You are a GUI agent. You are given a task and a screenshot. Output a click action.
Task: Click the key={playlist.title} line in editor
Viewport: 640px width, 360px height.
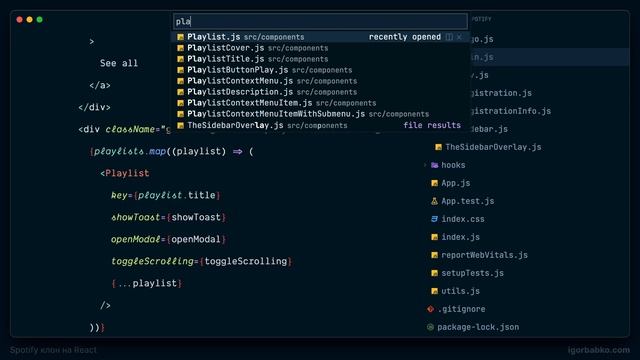(166, 195)
